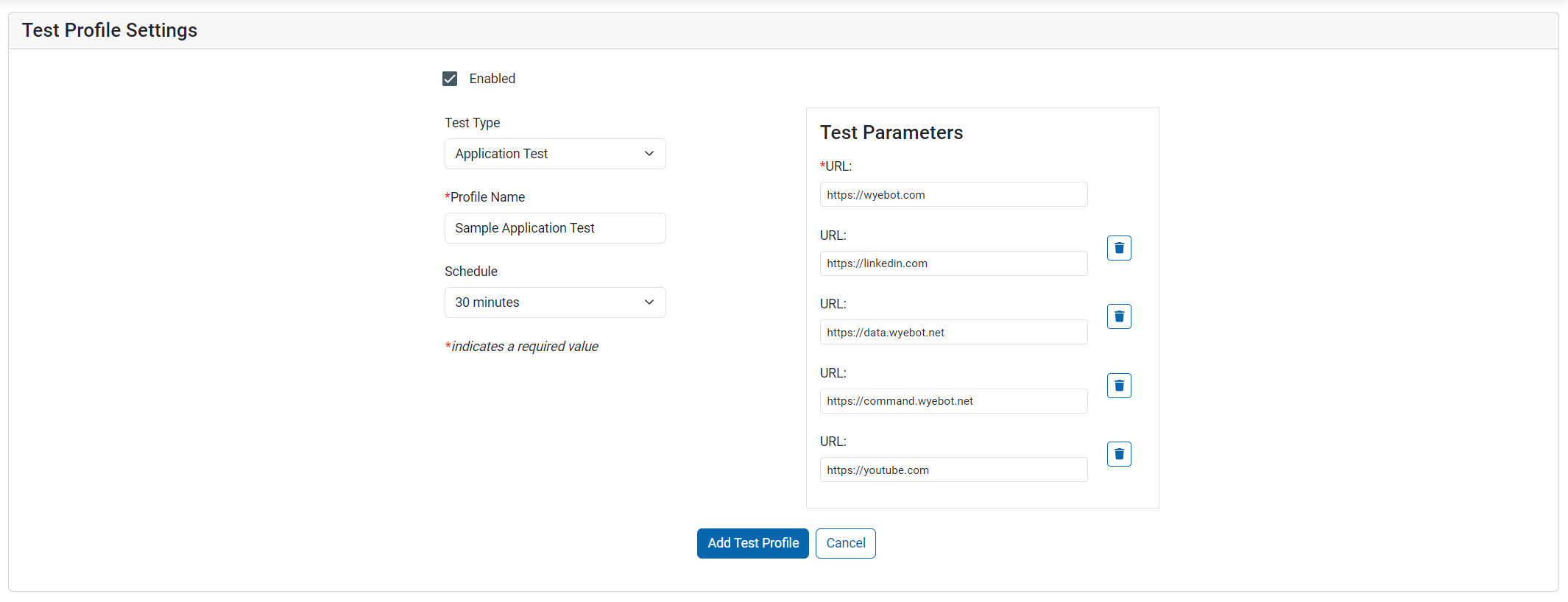Toggle the Enabled checkbox
Screen dimensions: 1568x602
450,79
